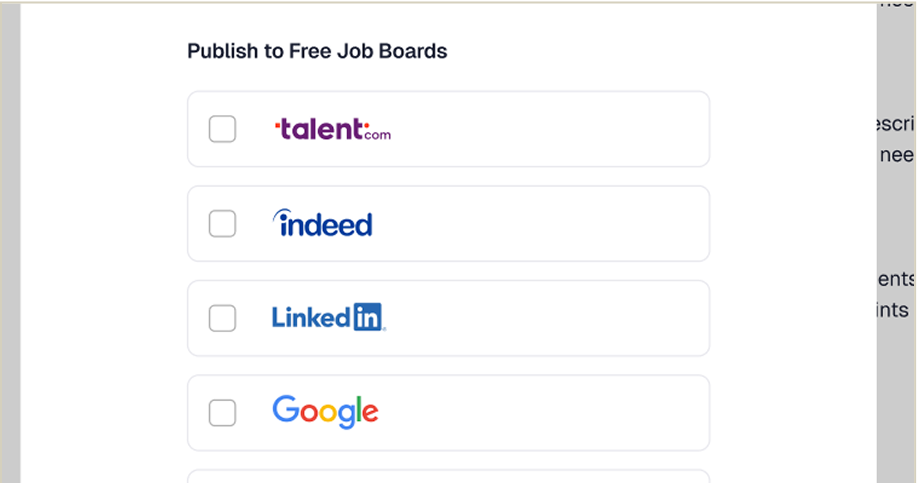The image size is (917, 483).
Task: Tick the talent.com checkbox
Action: tap(222, 129)
